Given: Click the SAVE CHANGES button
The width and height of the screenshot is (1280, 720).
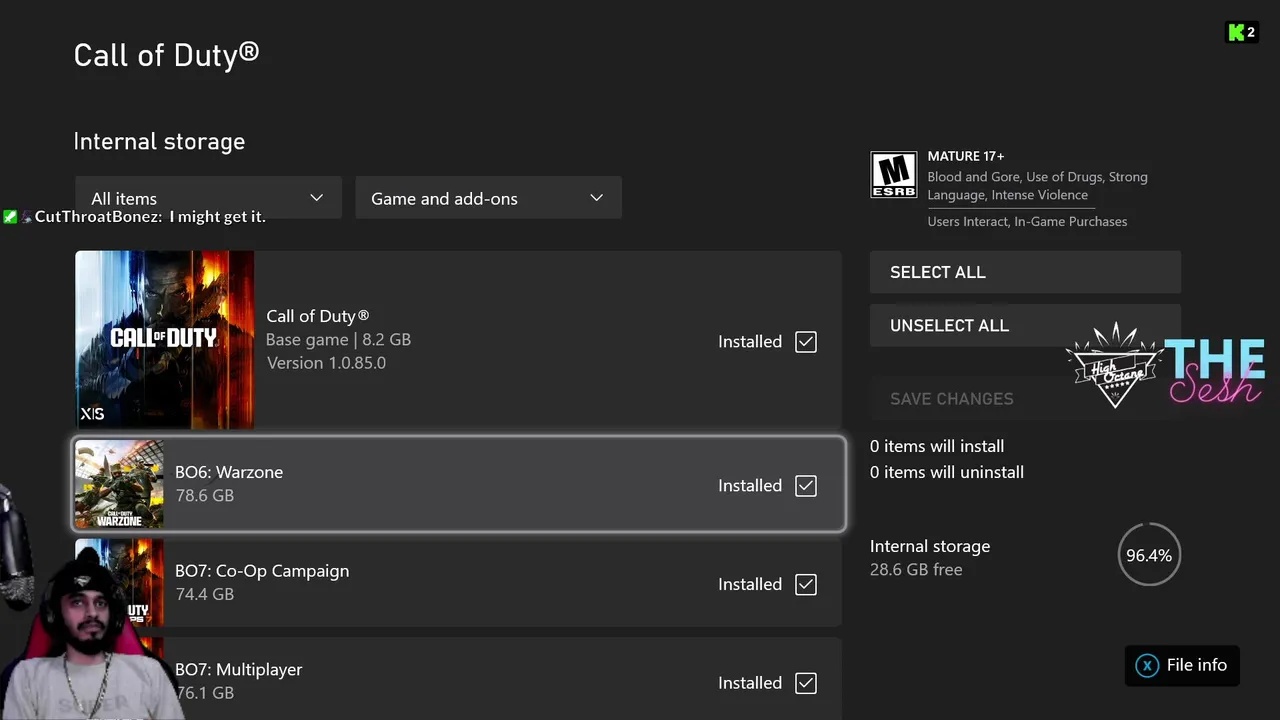Looking at the screenshot, I should [x=951, y=399].
